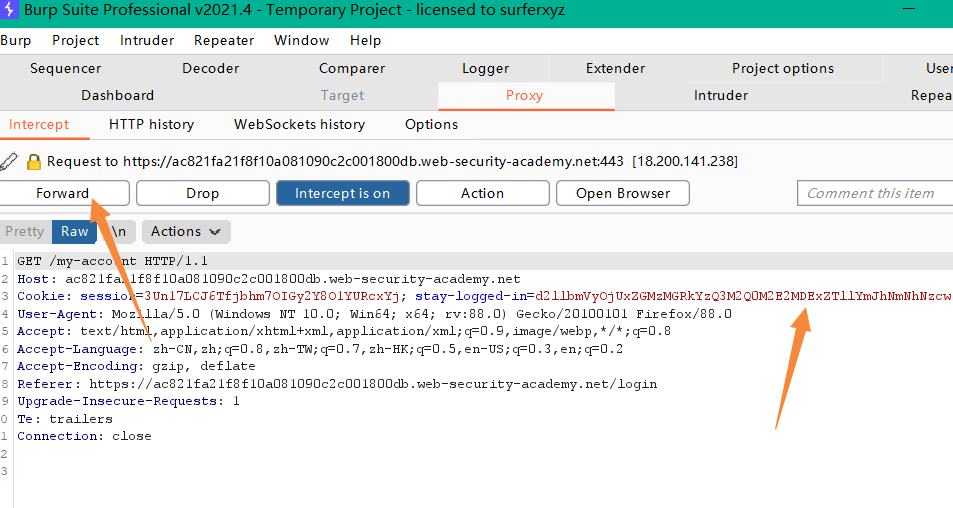Click the Accept header line
This screenshot has width=953, height=508.
tap(344, 331)
